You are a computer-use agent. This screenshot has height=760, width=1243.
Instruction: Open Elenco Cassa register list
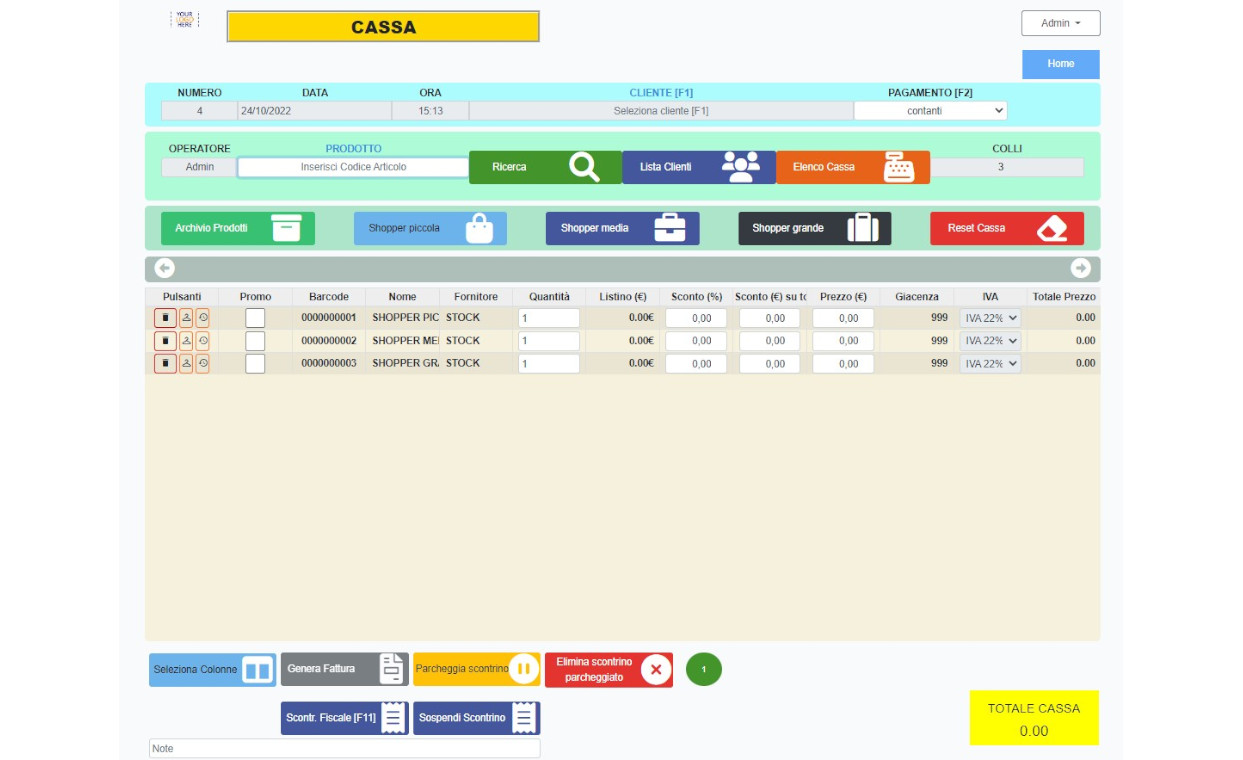(x=853, y=167)
